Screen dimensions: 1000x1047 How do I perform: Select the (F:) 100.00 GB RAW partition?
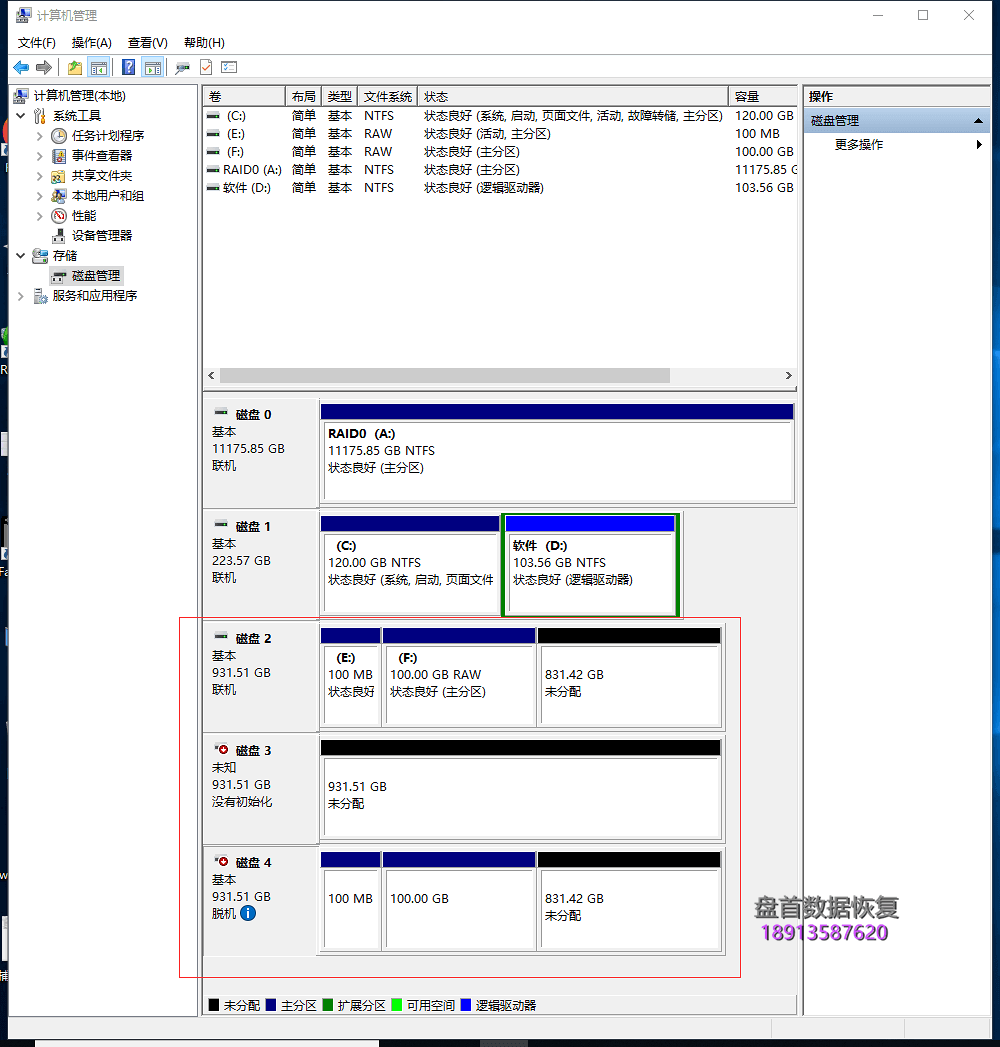pos(459,677)
